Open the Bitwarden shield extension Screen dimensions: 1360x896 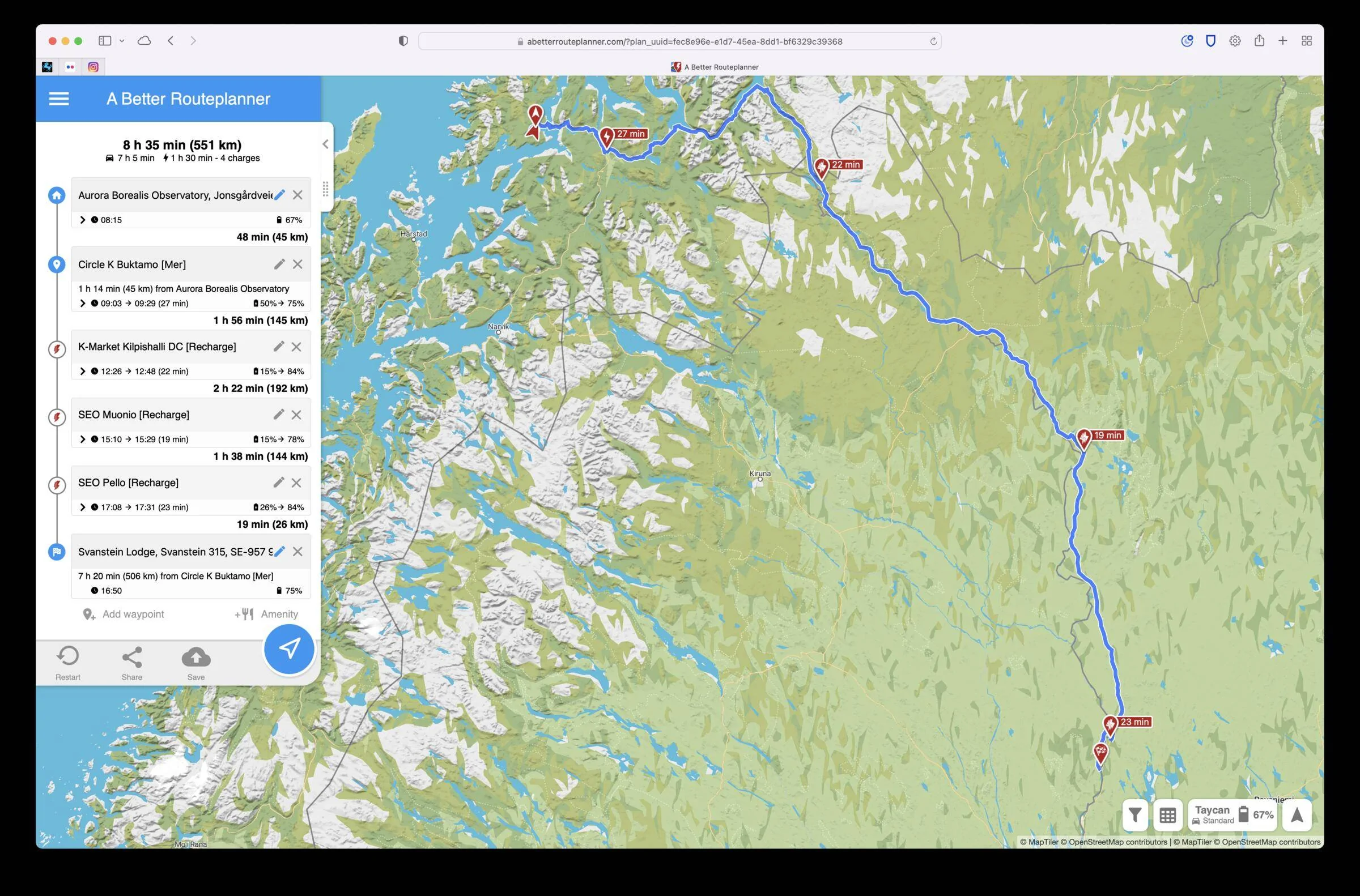[x=1211, y=41]
